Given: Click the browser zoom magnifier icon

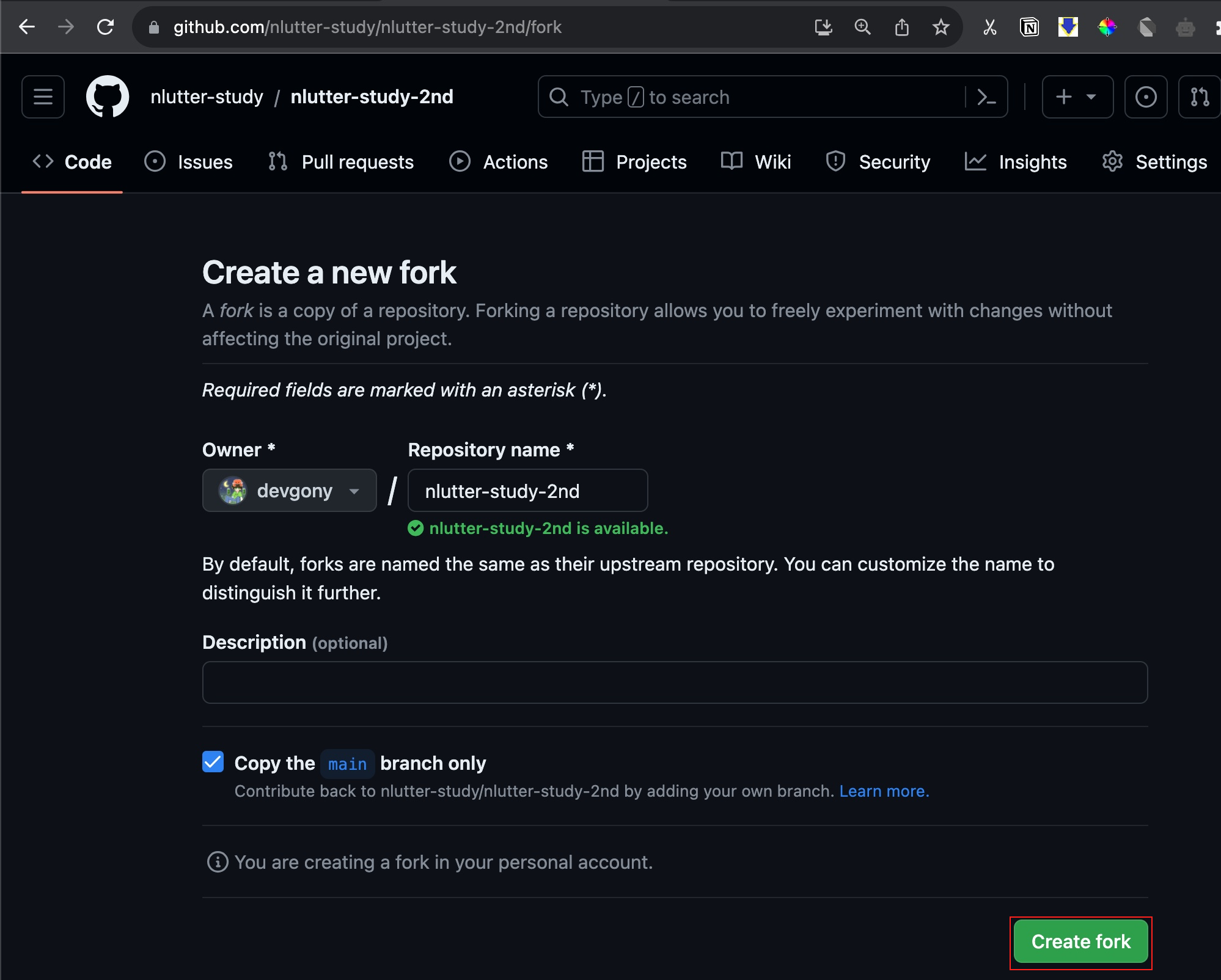Looking at the screenshot, I should tap(862, 27).
